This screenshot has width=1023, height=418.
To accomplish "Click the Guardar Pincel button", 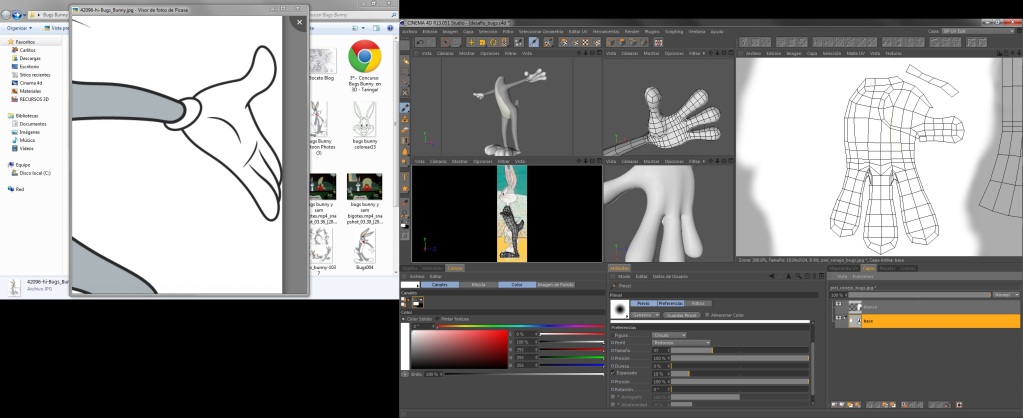I will pyautogui.click(x=682, y=315).
